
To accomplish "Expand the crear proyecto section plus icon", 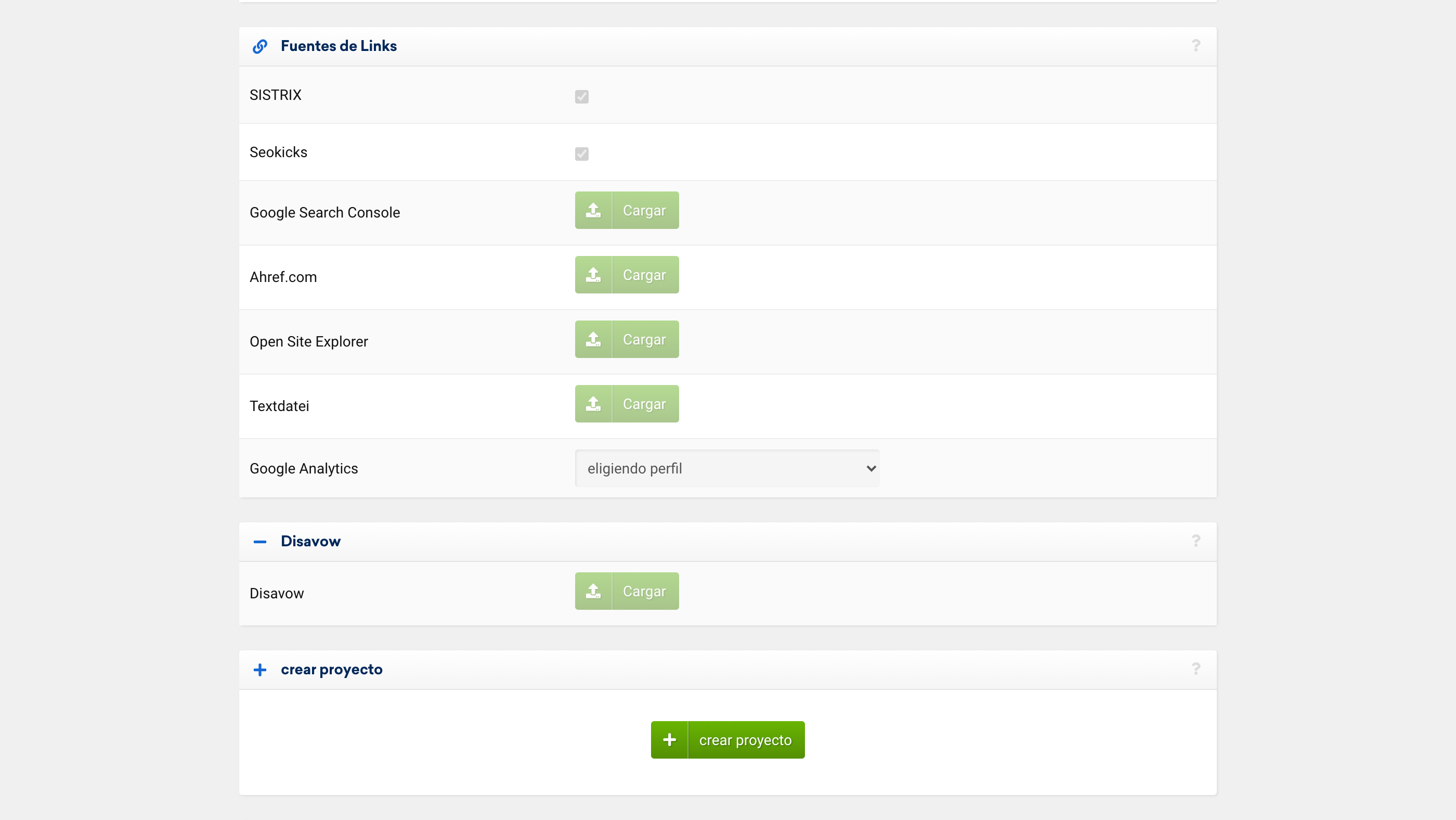I will click(260, 670).
